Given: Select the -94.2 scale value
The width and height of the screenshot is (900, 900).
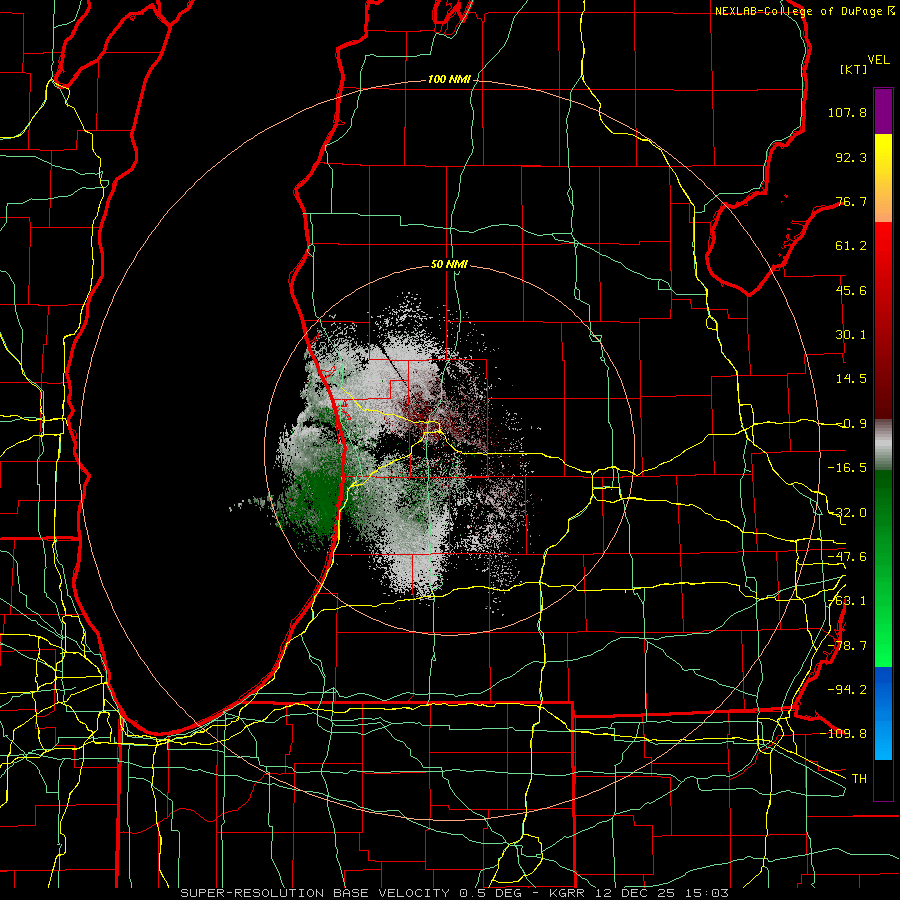Looking at the screenshot, I should pyautogui.click(x=847, y=689).
